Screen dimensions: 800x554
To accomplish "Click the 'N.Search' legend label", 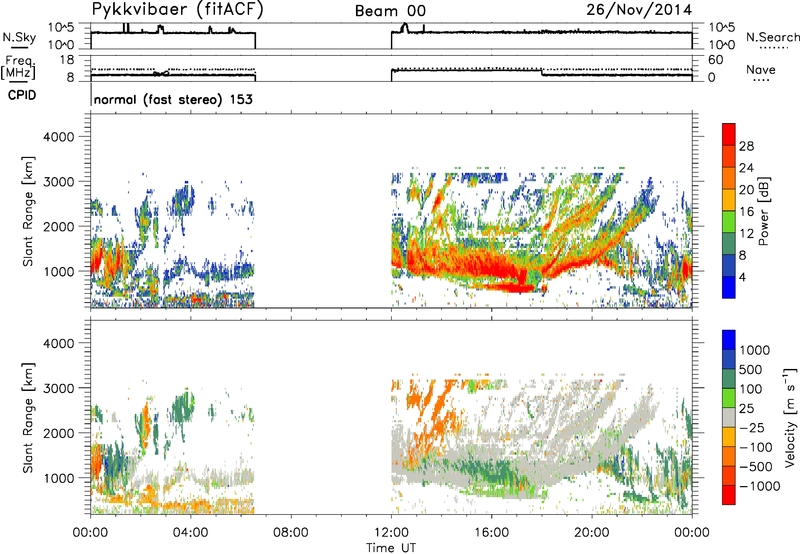I will [x=773, y=37].
